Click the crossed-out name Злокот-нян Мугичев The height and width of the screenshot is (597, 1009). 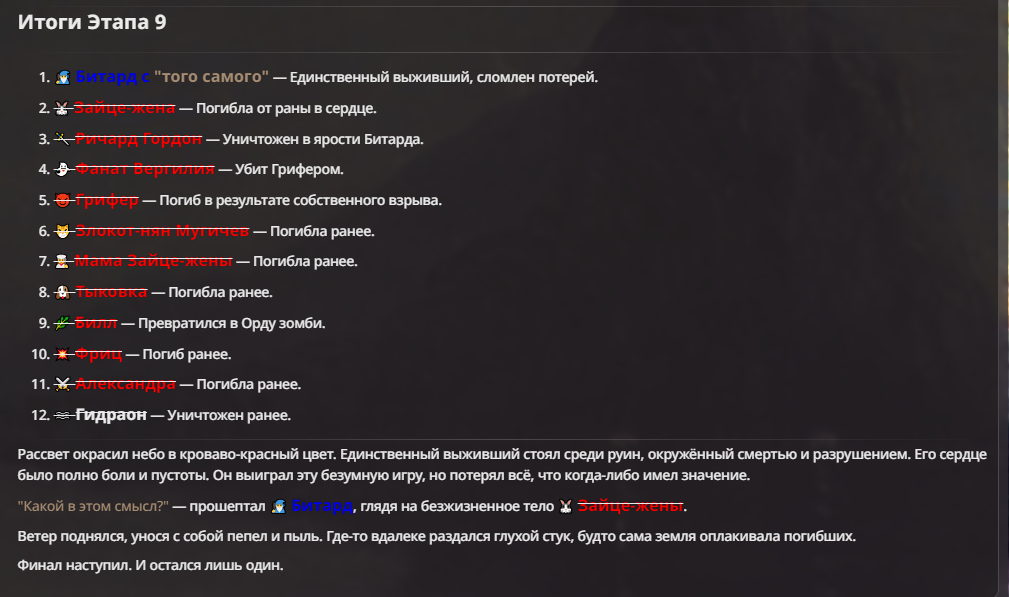pyautogui.click(x=162, y=231)
